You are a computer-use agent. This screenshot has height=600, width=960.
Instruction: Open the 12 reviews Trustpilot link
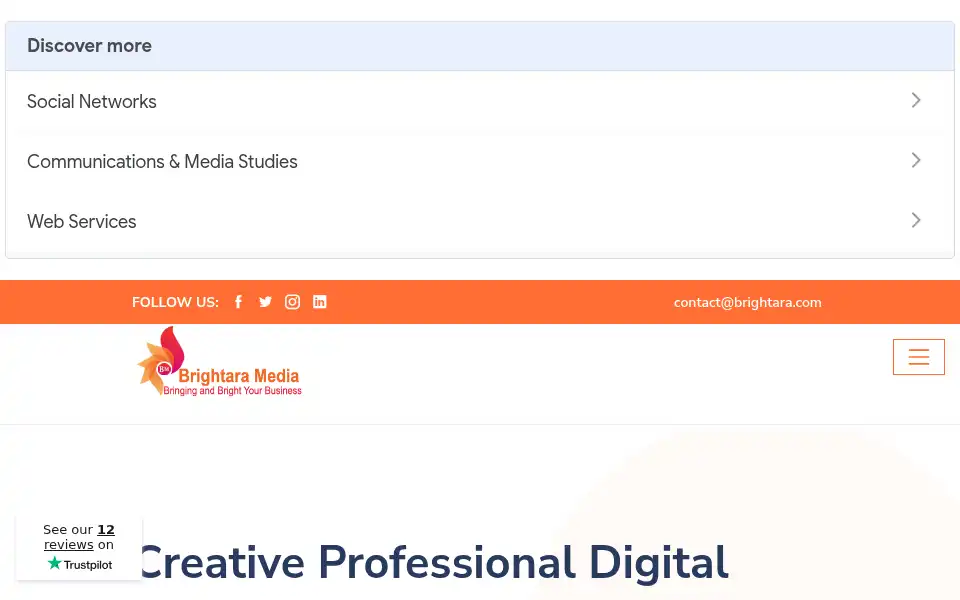(x=79, y=537)
